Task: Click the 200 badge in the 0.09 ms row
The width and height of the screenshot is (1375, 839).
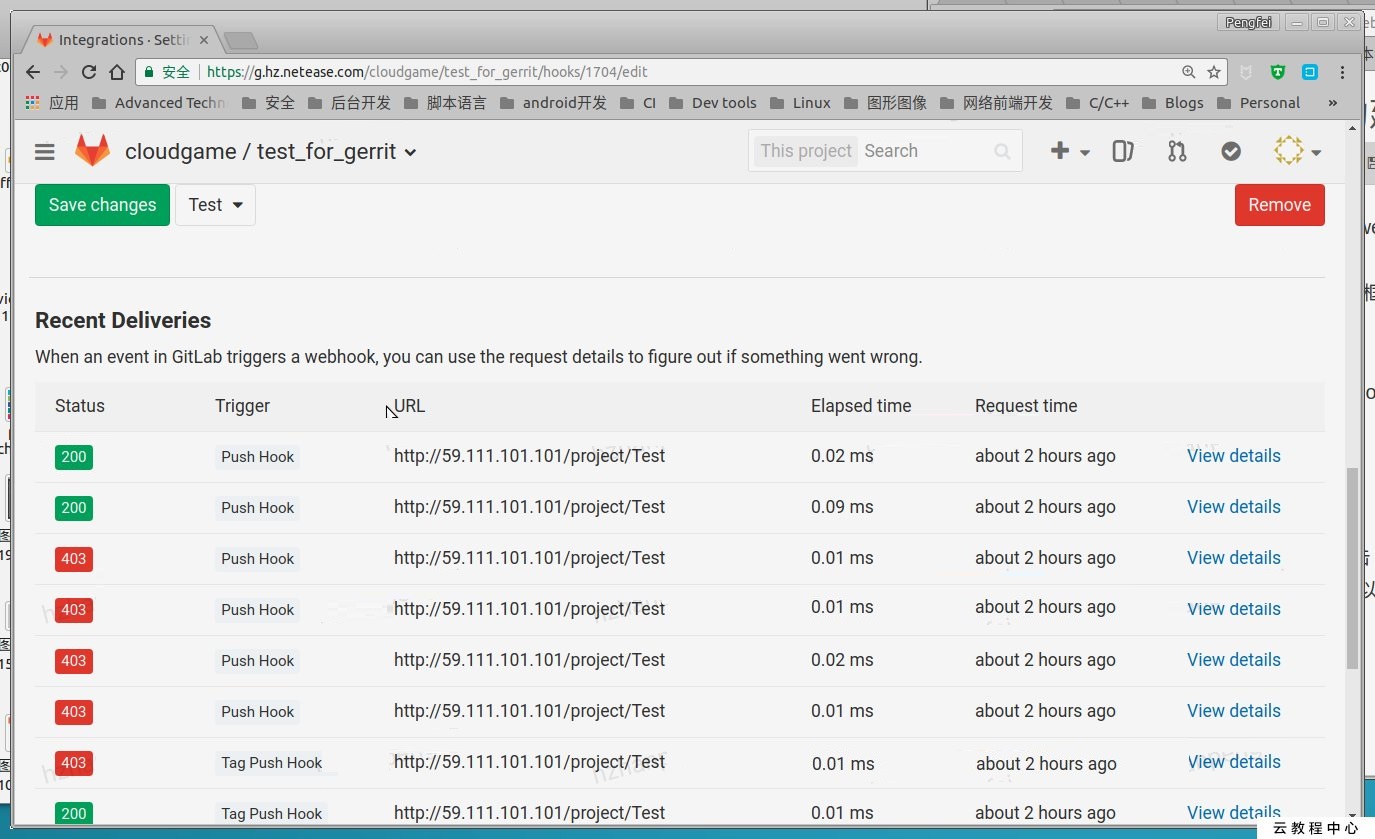Action: 74,508
